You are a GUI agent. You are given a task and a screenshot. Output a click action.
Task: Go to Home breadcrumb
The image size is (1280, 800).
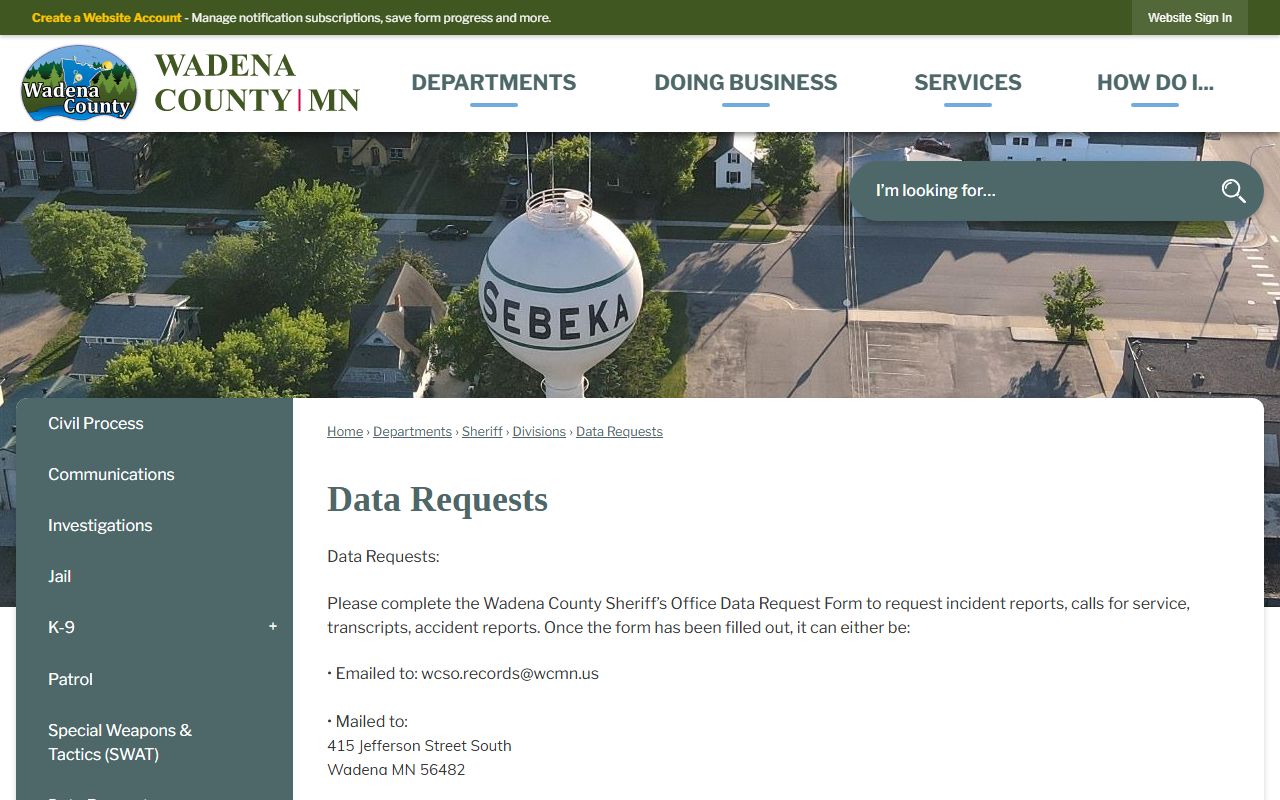[345, 432]
